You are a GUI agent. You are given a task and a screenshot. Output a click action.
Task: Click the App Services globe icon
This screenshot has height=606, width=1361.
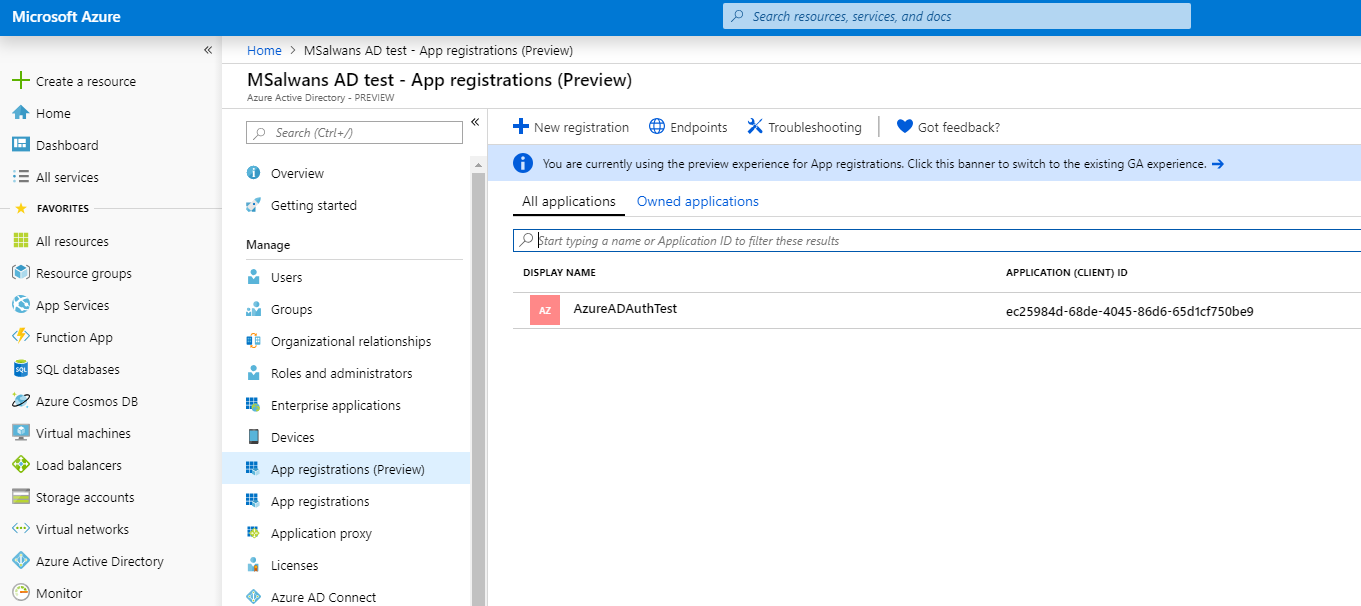point(20,305)
